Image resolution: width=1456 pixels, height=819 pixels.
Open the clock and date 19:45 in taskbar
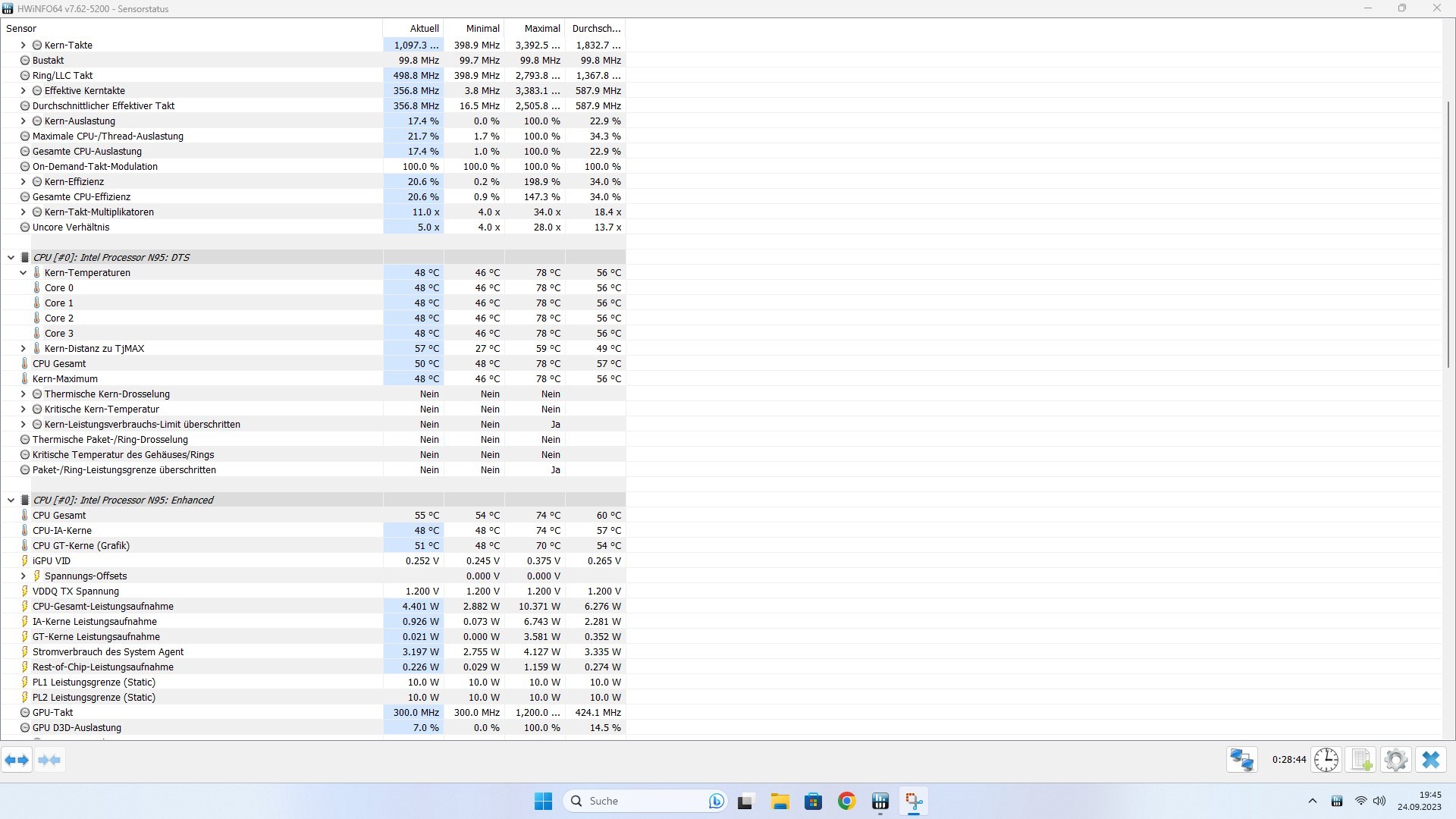1420,801
